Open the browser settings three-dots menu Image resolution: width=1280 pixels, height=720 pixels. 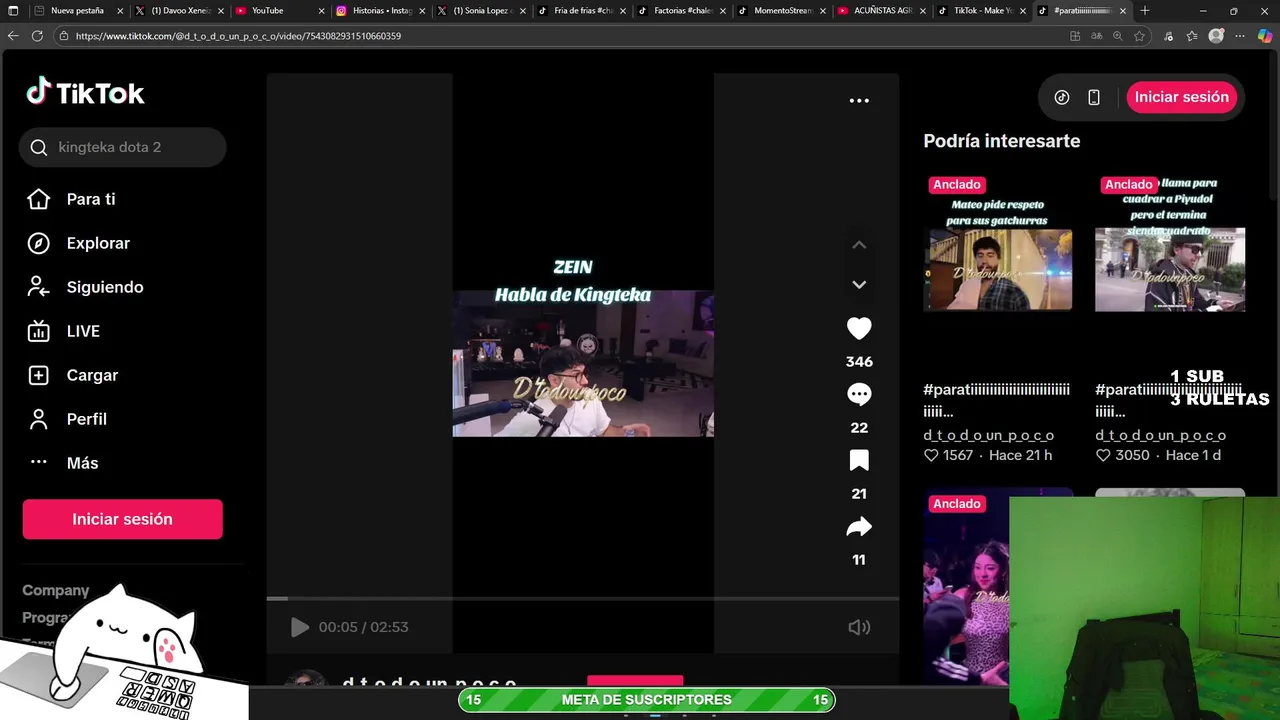pyautogui.click(x=1241, y=36)
